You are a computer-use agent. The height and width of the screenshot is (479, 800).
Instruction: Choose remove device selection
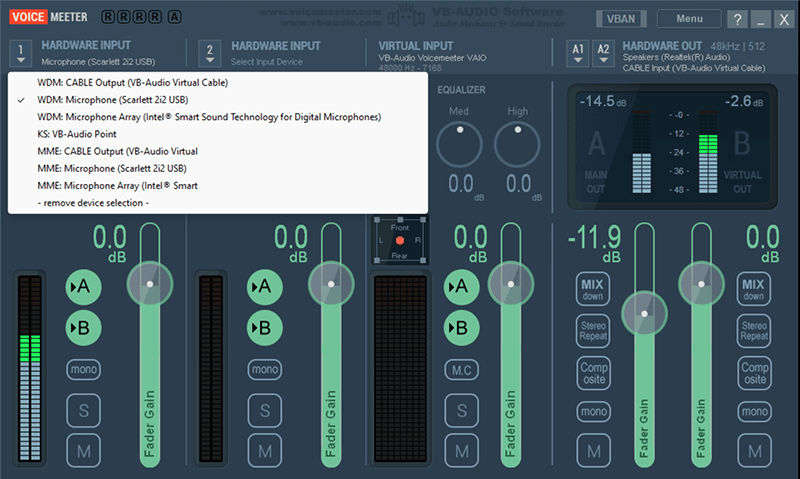[x=218, y=203]
